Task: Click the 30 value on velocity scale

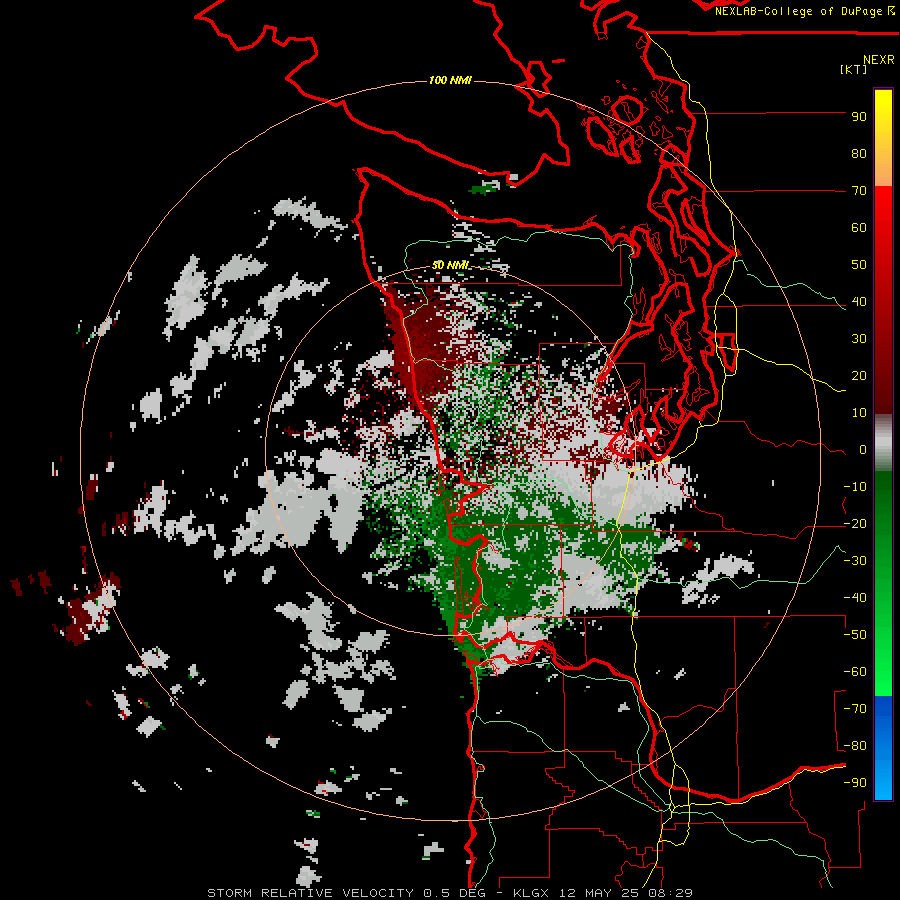Action: coord(859,339)
